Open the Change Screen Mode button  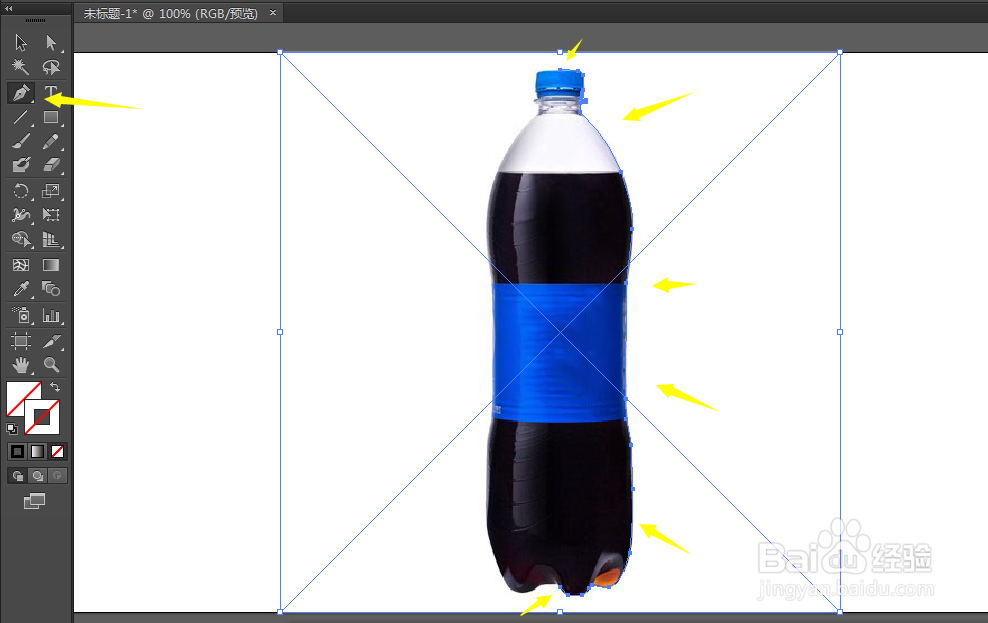(35, 501)
